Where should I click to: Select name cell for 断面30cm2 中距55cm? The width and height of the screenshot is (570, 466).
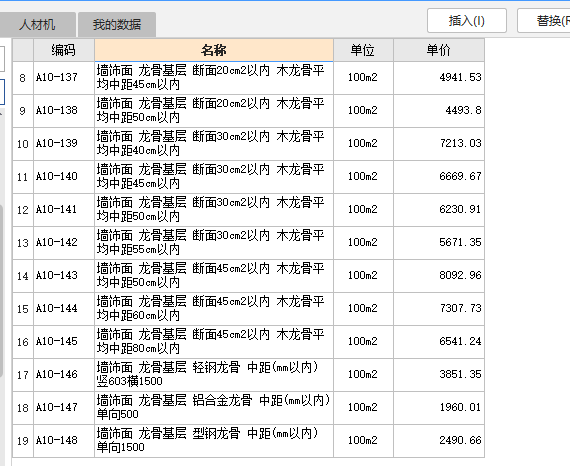point(214,243)
